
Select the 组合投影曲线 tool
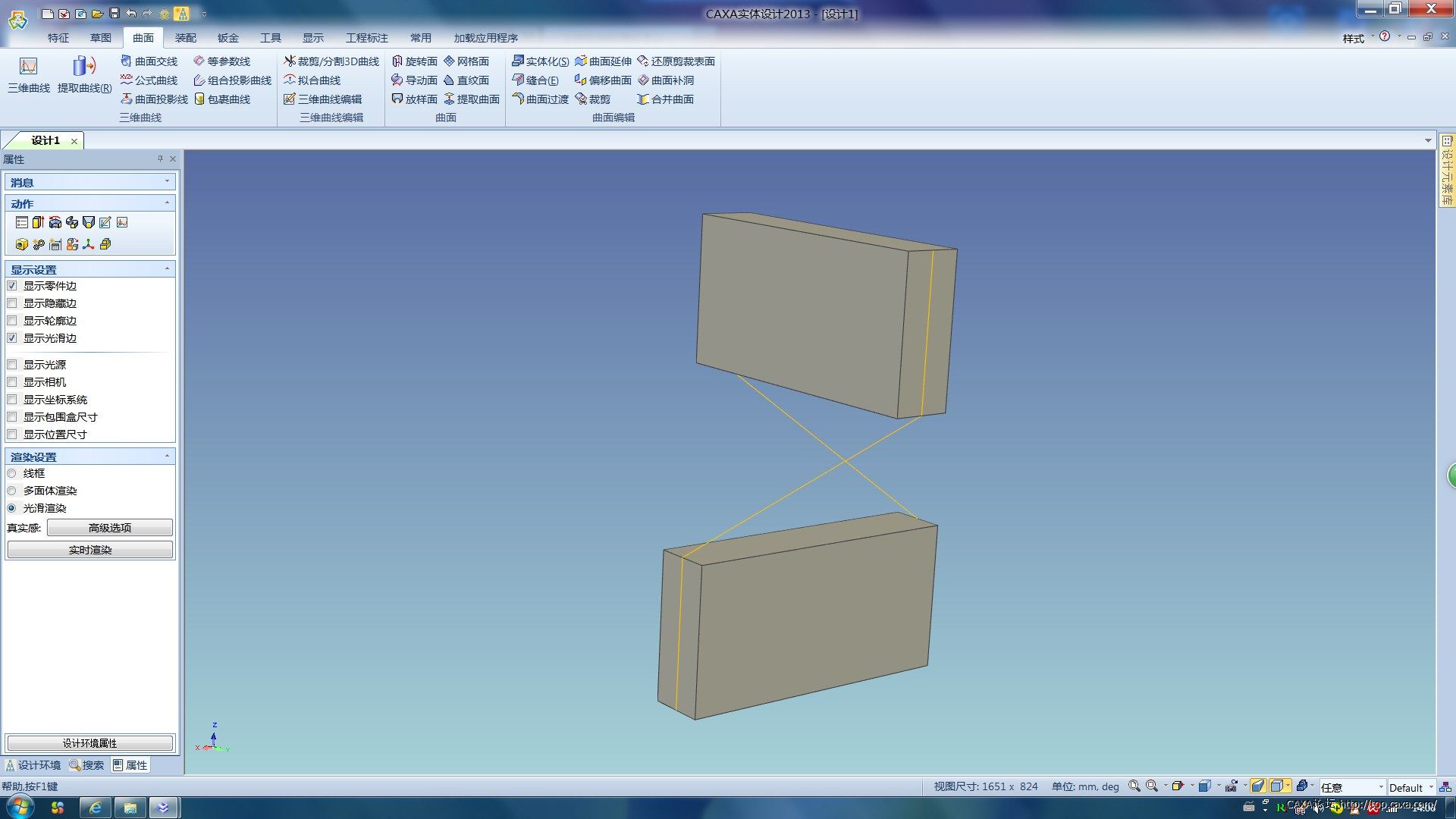coord(232,80)
